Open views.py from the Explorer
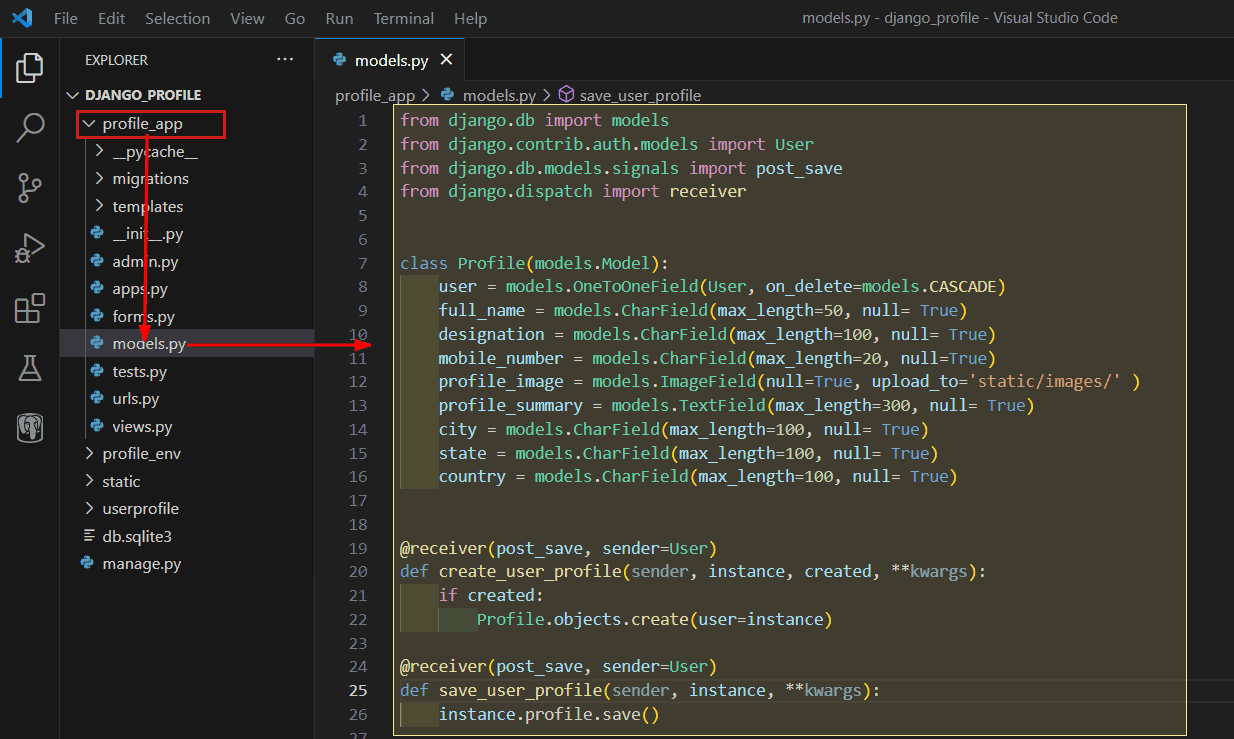This screenshot has height=739, width=1234. [140, 426]
